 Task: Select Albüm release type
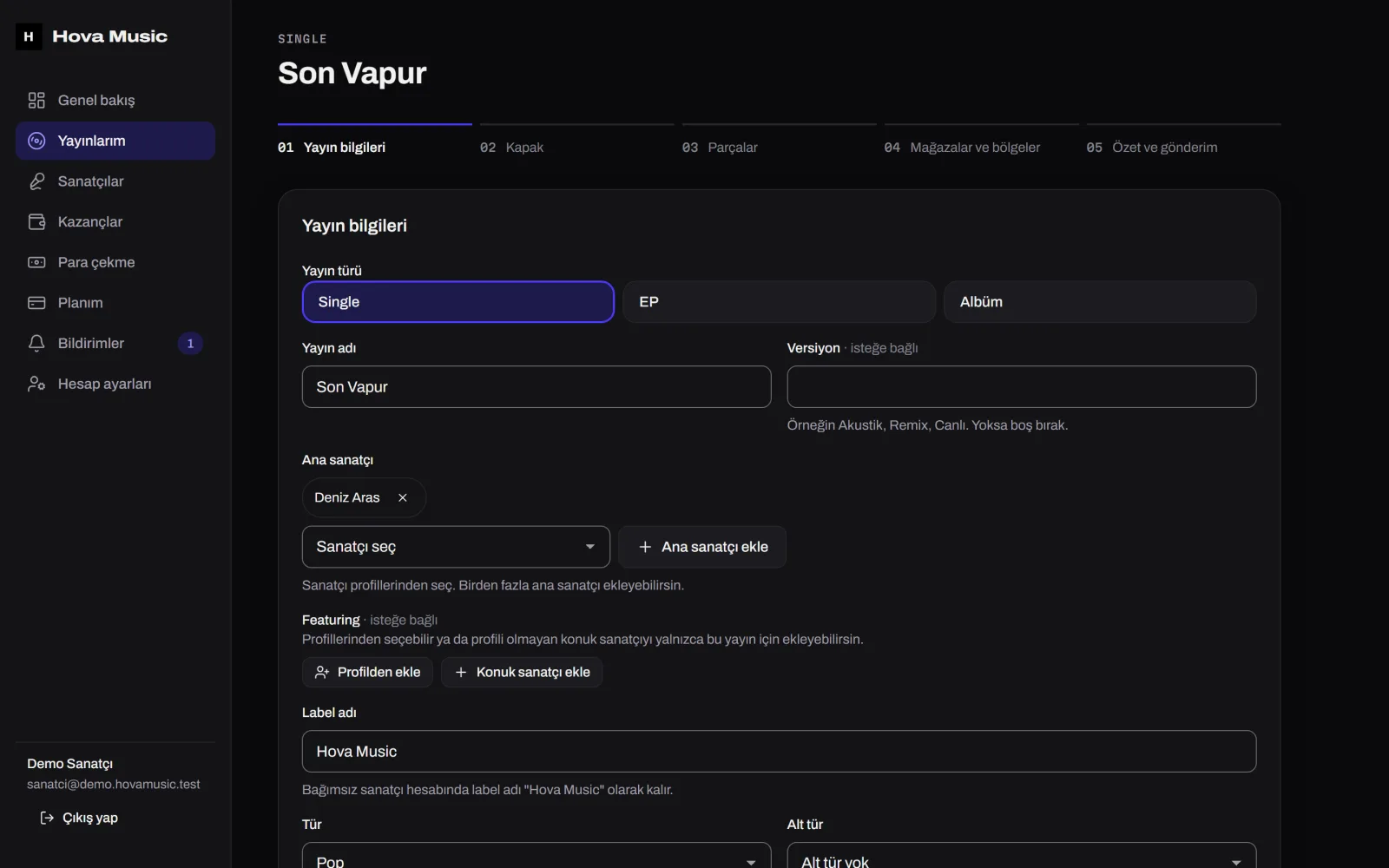tap(1100, 302)
